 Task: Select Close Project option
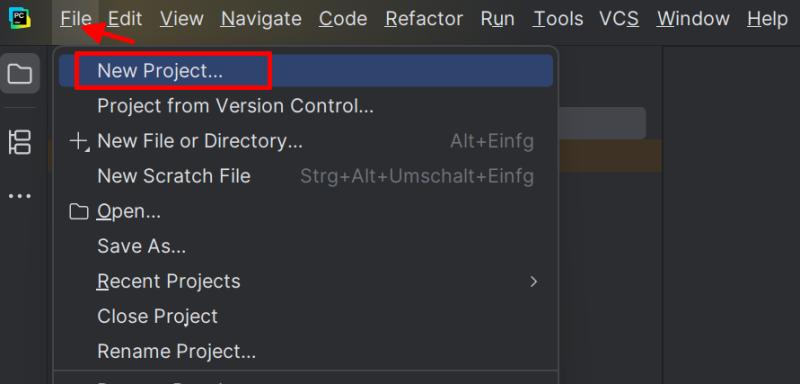(306, 316)
